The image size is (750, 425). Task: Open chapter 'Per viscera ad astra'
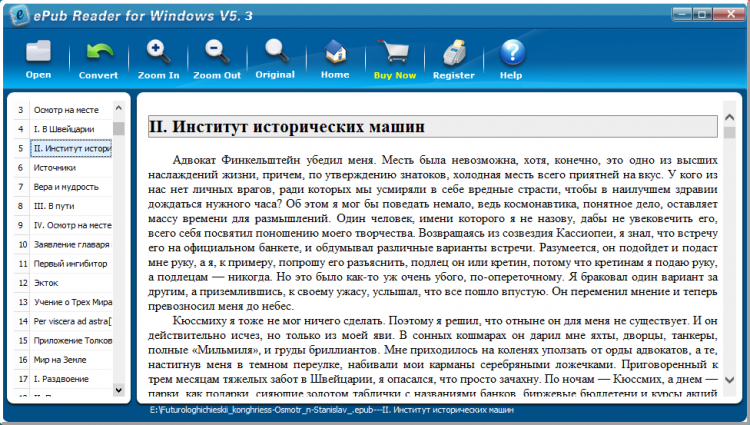pyautogui.click(x=72, y=321)
